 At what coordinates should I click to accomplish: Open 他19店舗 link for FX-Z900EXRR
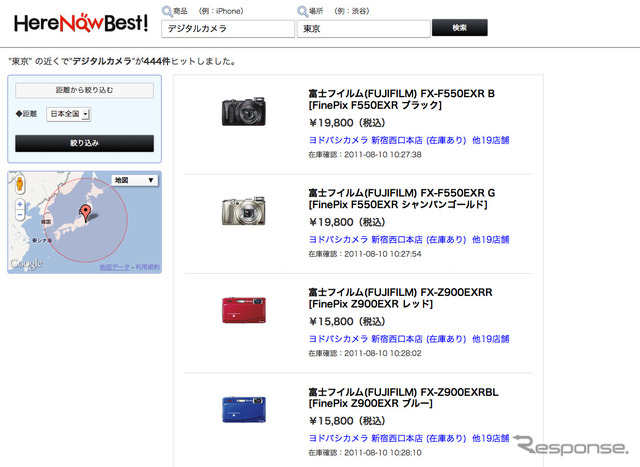[491, 339]
